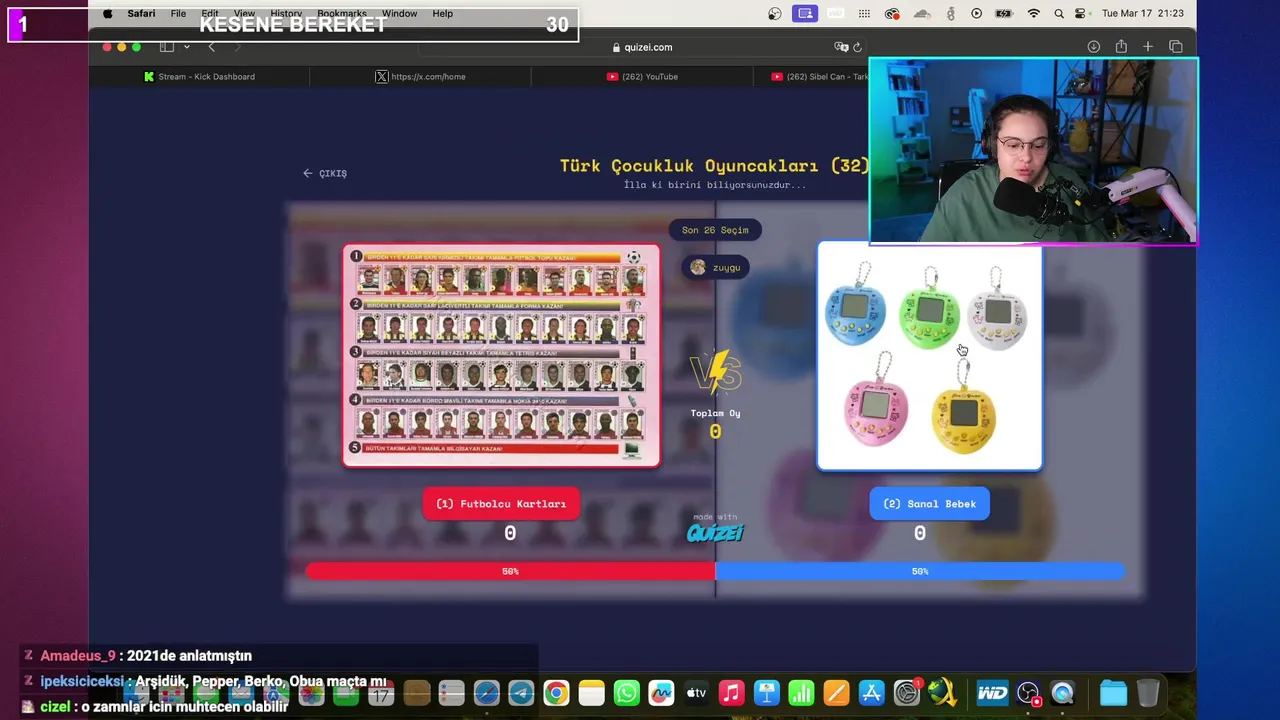This screenshot has height=720, width=1280.
Task: Open the Help menu
Action: (x=442, y=13)
